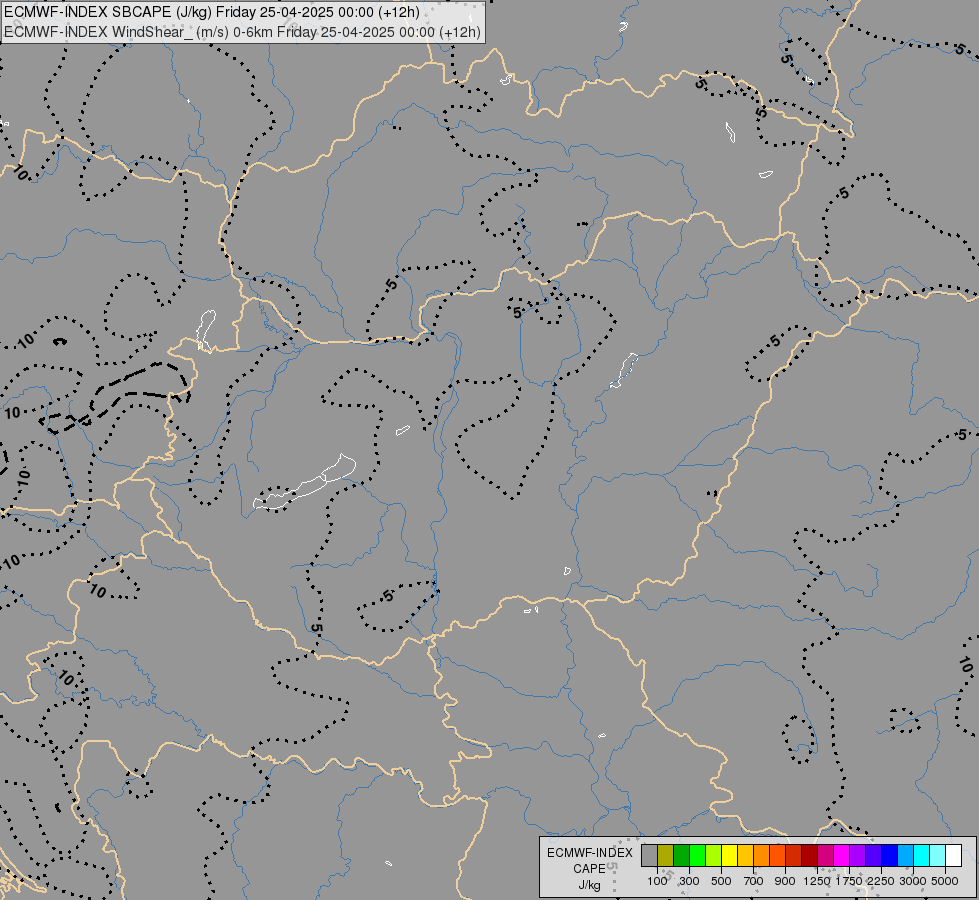
Task: Select the magenta legend color swatch
Action: point(842,855)
